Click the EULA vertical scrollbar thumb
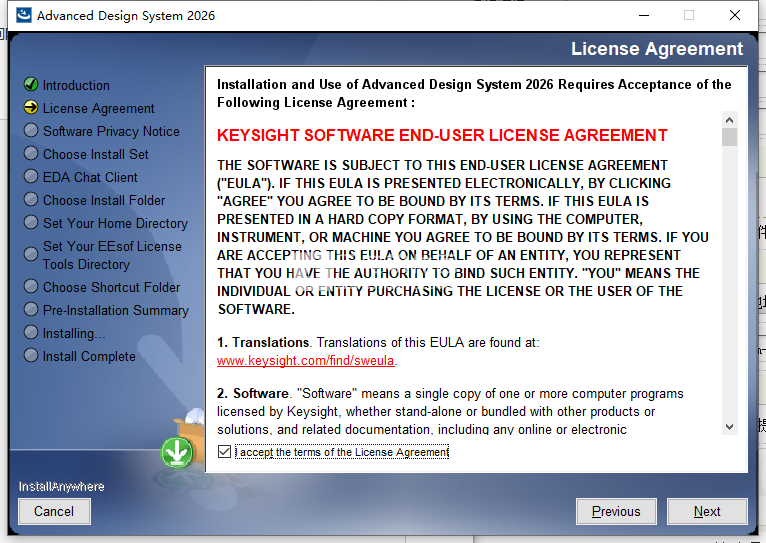766x543 pixels. [x=729, y=137]
